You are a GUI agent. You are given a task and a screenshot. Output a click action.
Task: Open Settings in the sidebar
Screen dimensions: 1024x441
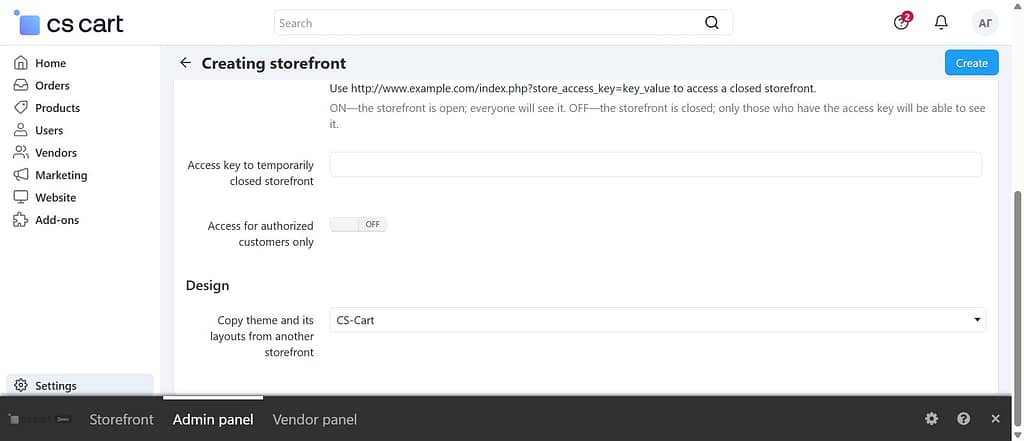coord(55,386)
